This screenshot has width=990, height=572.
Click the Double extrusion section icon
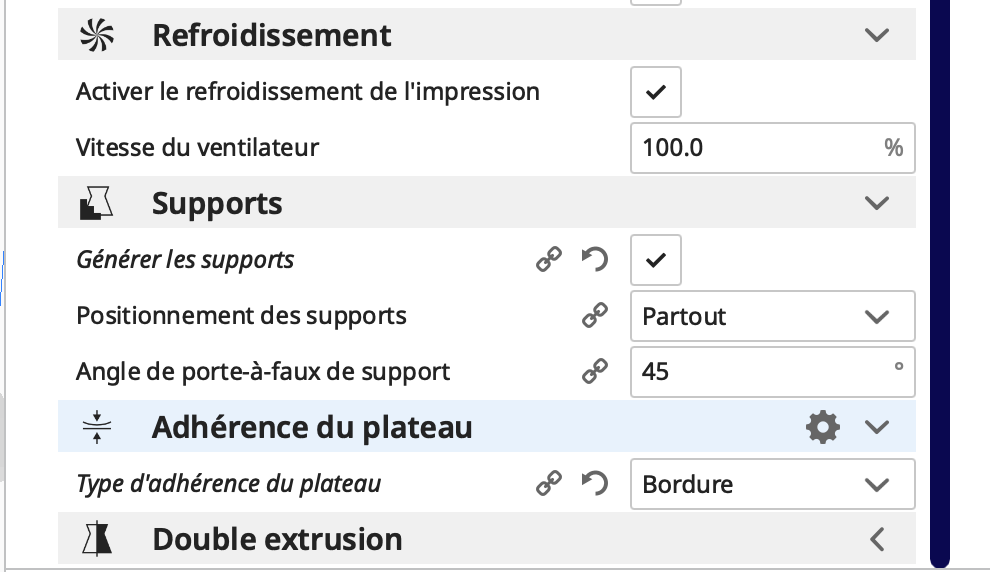click(x=97, y=540)
